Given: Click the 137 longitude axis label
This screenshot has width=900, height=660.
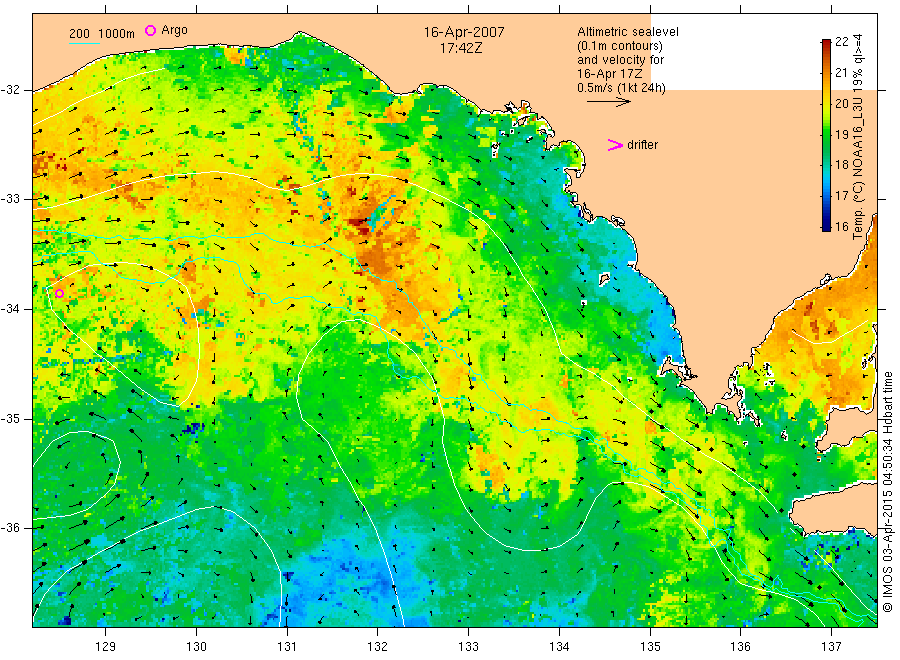Looking at the screenshot, I should tap(831, 647).
